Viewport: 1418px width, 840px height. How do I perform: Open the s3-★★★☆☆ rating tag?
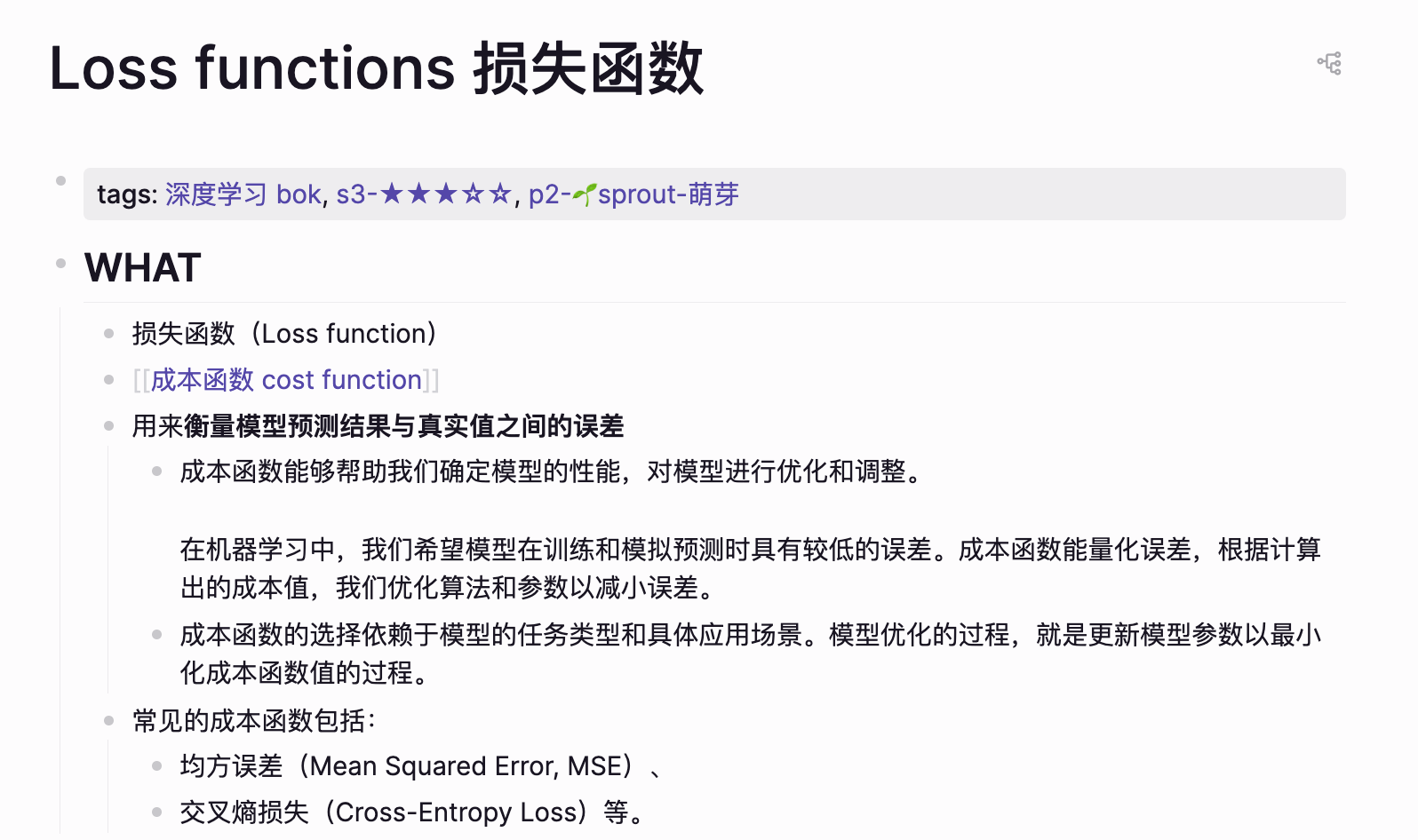425,194
